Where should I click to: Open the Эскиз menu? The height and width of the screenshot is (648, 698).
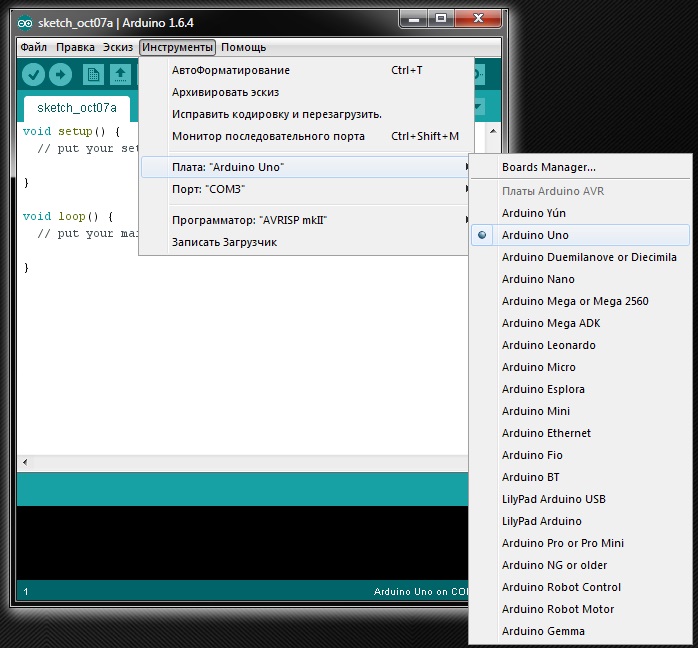(118, 47)
